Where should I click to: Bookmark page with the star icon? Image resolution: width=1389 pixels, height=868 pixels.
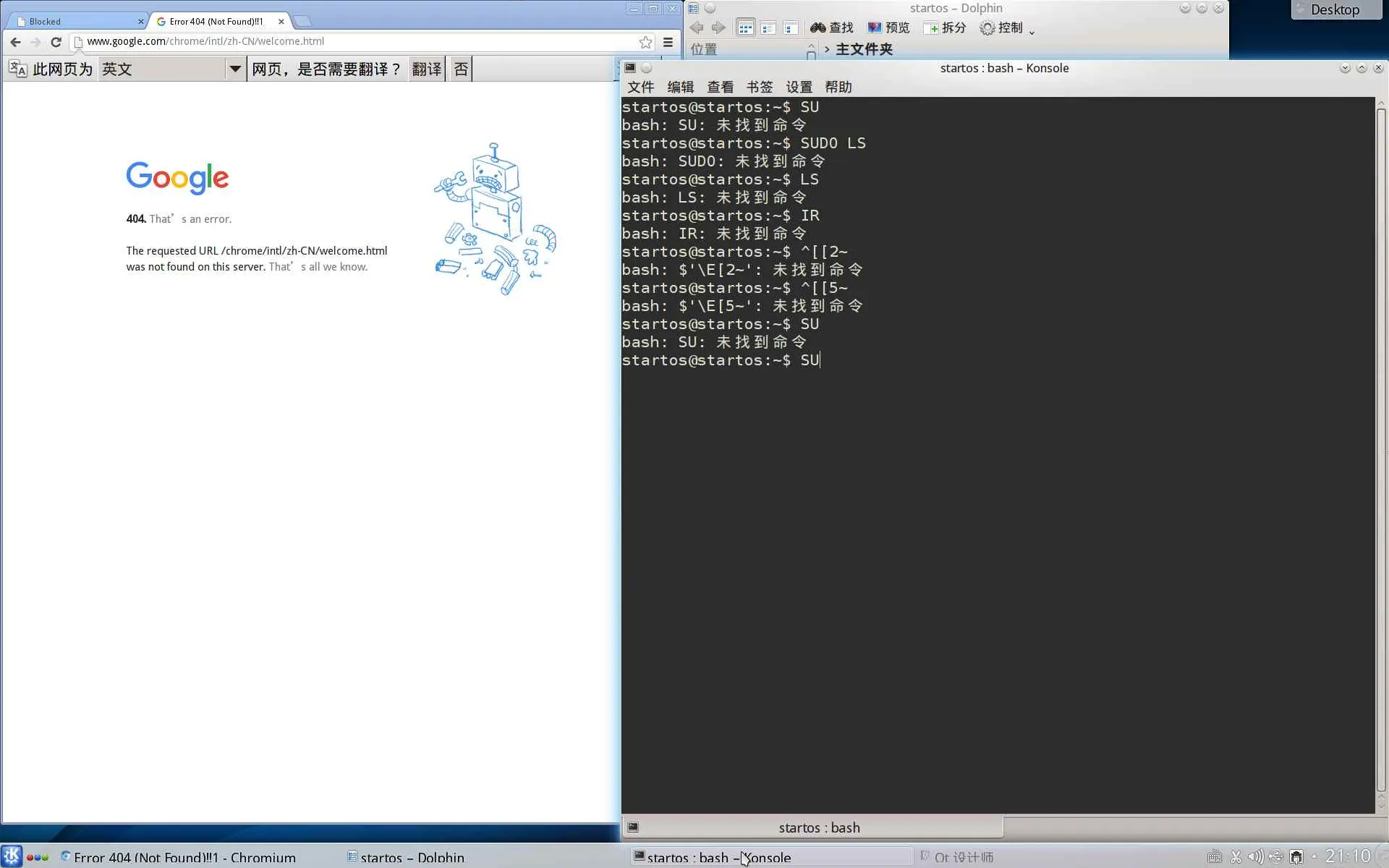(645, 42)
